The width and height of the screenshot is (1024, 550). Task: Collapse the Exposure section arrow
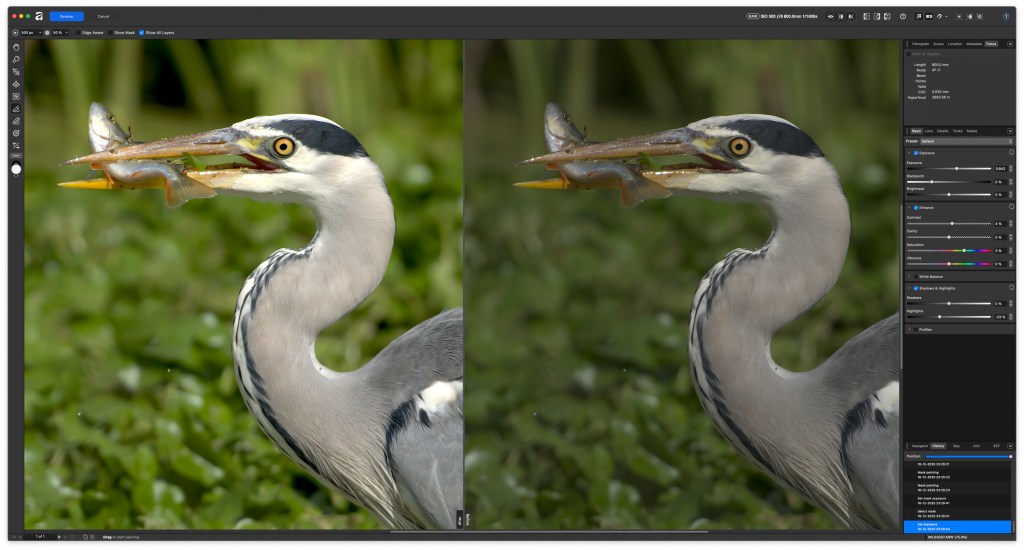coord(909,153)
